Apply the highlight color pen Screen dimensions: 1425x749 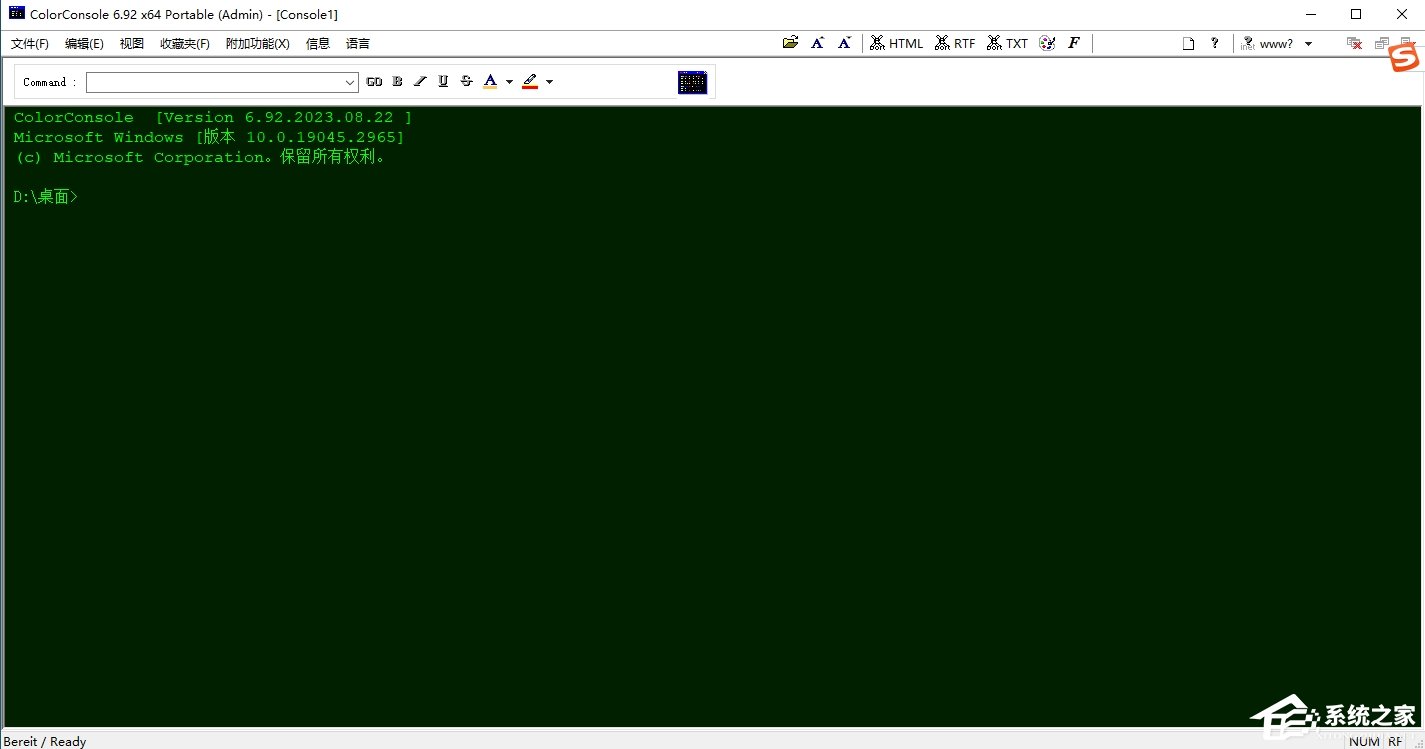click(x=530, y=82)
